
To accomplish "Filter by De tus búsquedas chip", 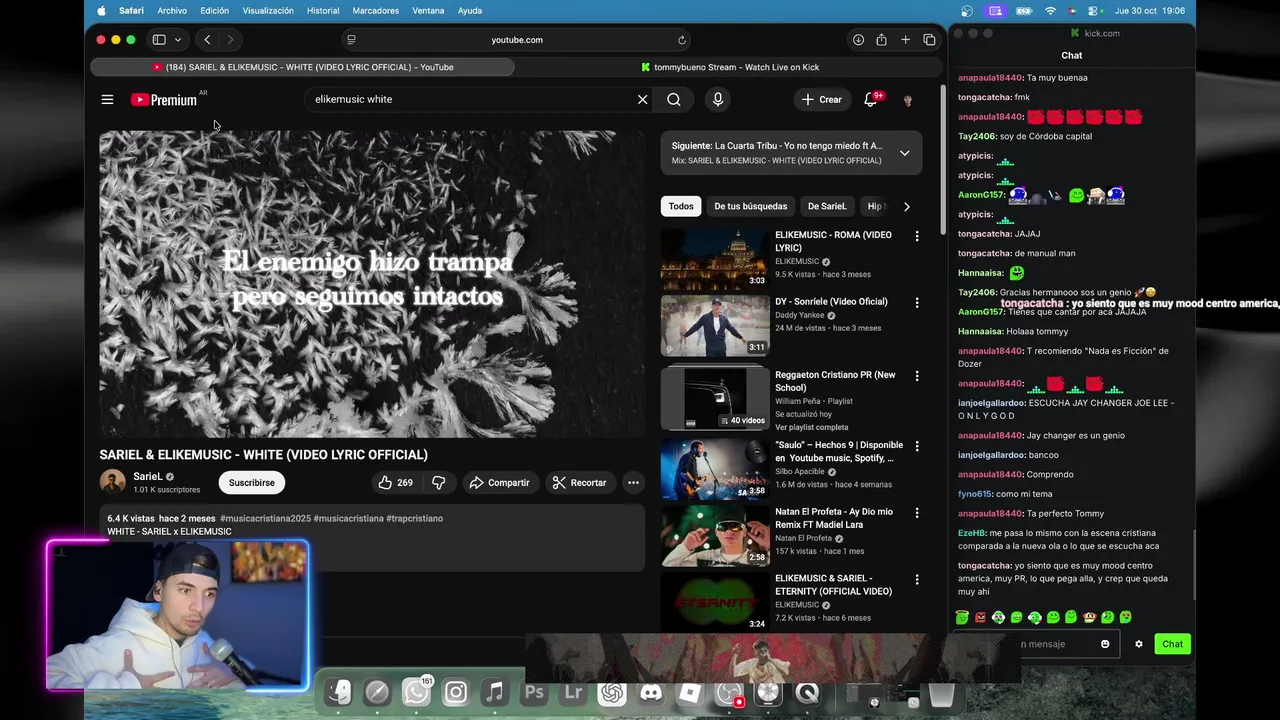I will pyautogui.click(x=751, y=206).
